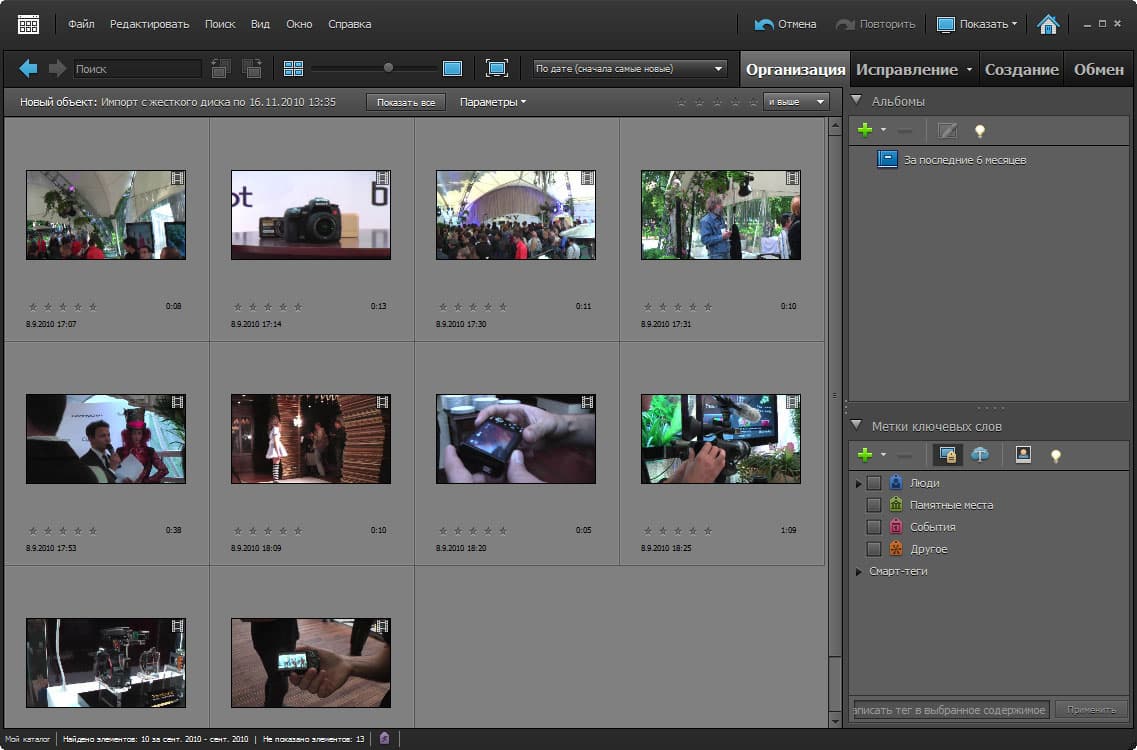Open full screen view icon
The height and width of the screenshot is (750, 1137).
coord(496,68)
